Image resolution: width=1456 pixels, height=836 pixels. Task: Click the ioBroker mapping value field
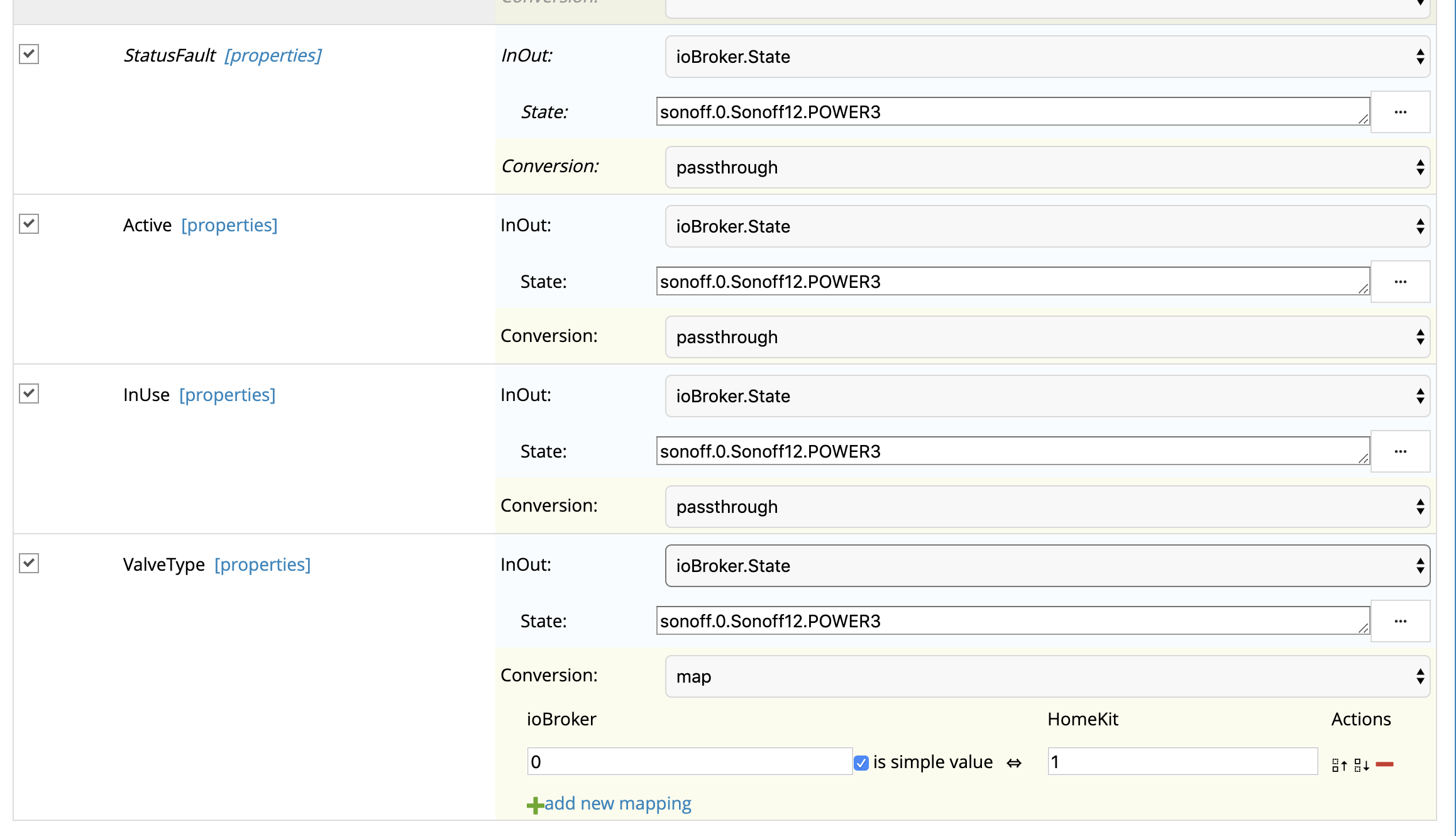click(x=689, y=762)
